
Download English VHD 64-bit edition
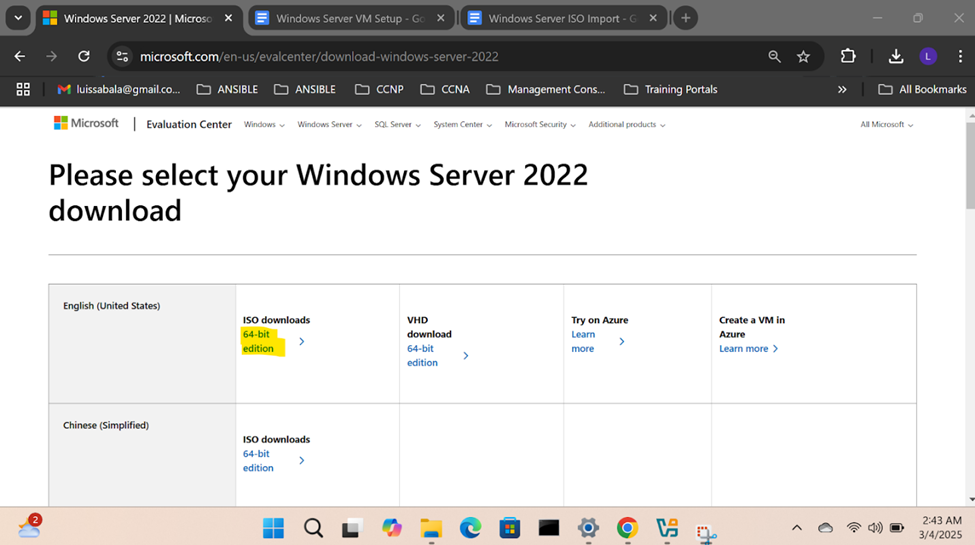(438, 356)
